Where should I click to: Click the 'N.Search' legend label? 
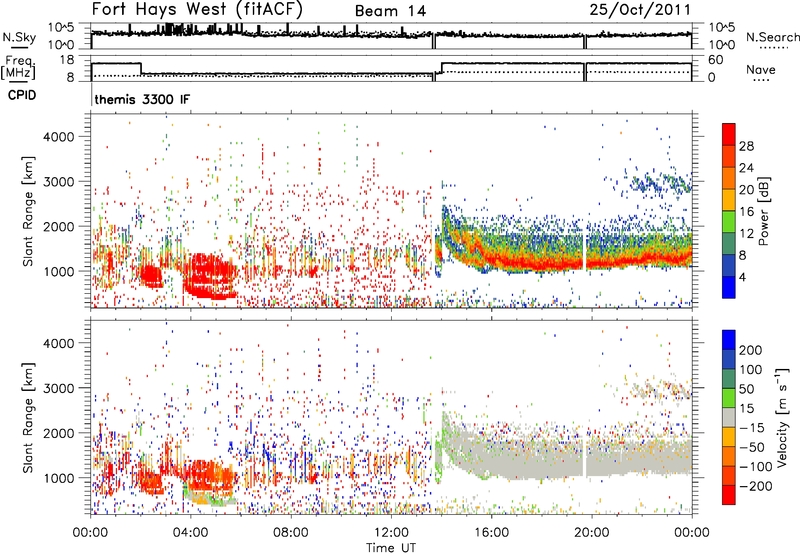point(772,37)
